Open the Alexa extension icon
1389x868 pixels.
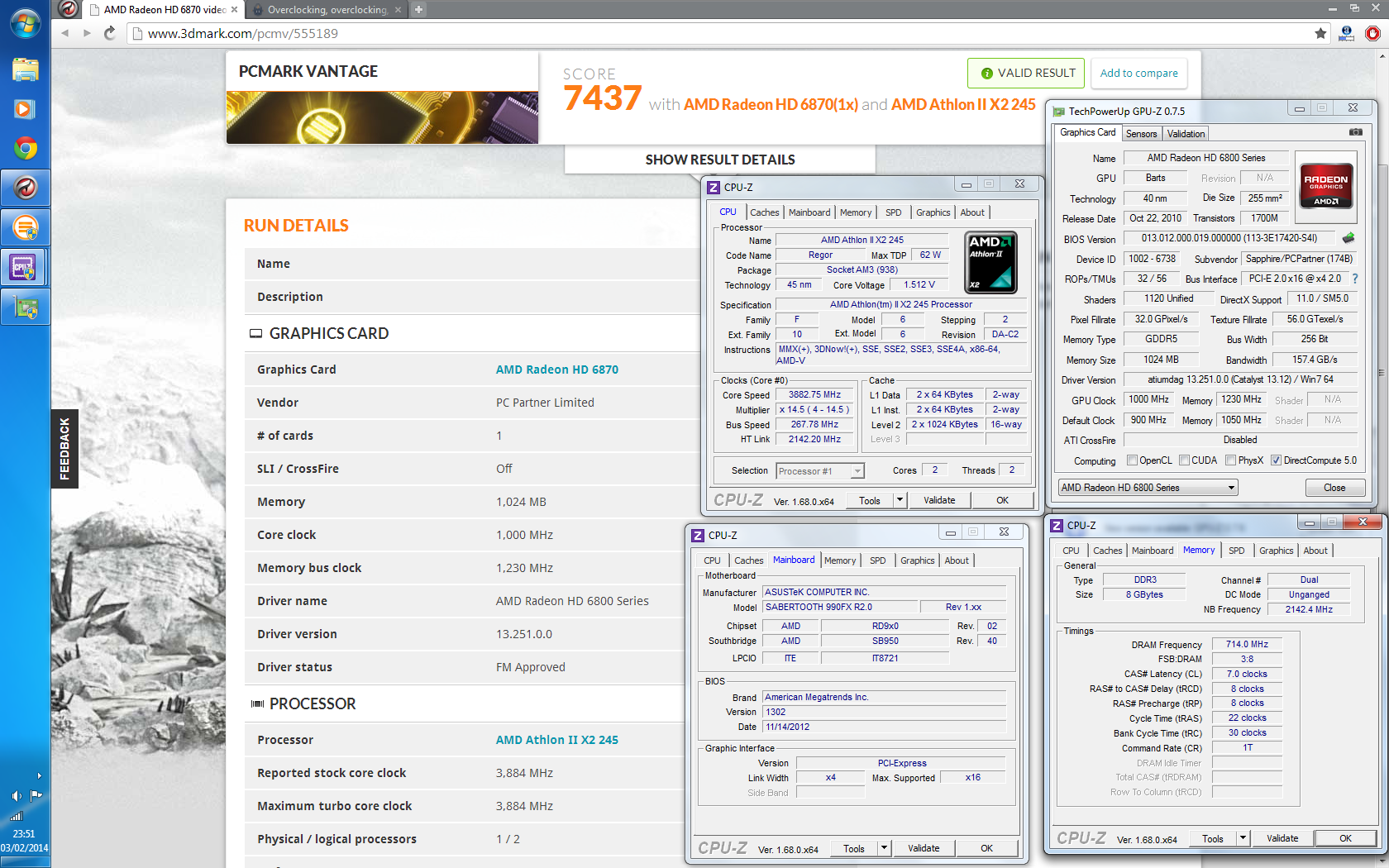pyautogui.click(x=1347, y=33)
